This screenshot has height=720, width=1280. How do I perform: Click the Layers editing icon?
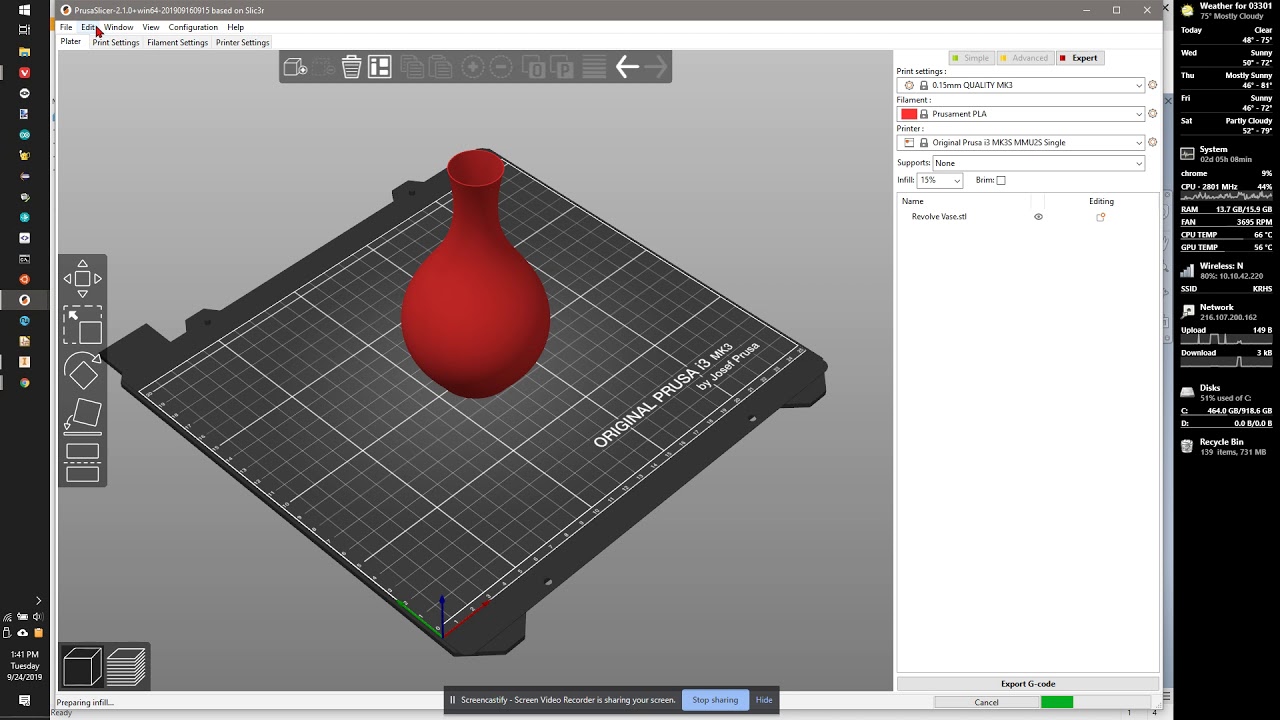click(x=594, y=67)
